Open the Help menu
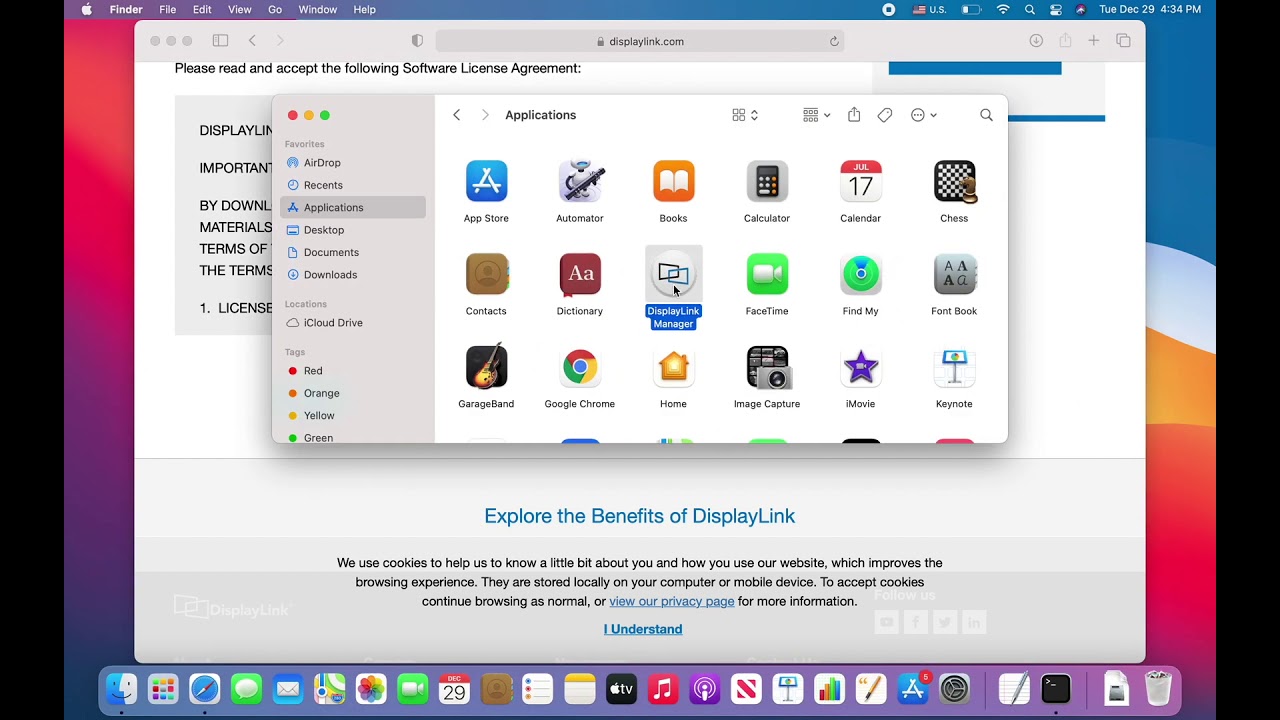This screenshot has height=720, width=1280. pyautogui.click(x=365, y=9)
